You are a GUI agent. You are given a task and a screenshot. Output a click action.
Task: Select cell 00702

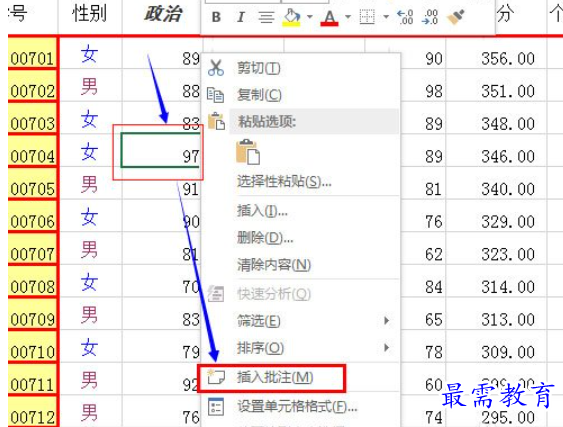pyautogui.click(x=32, y=85)
